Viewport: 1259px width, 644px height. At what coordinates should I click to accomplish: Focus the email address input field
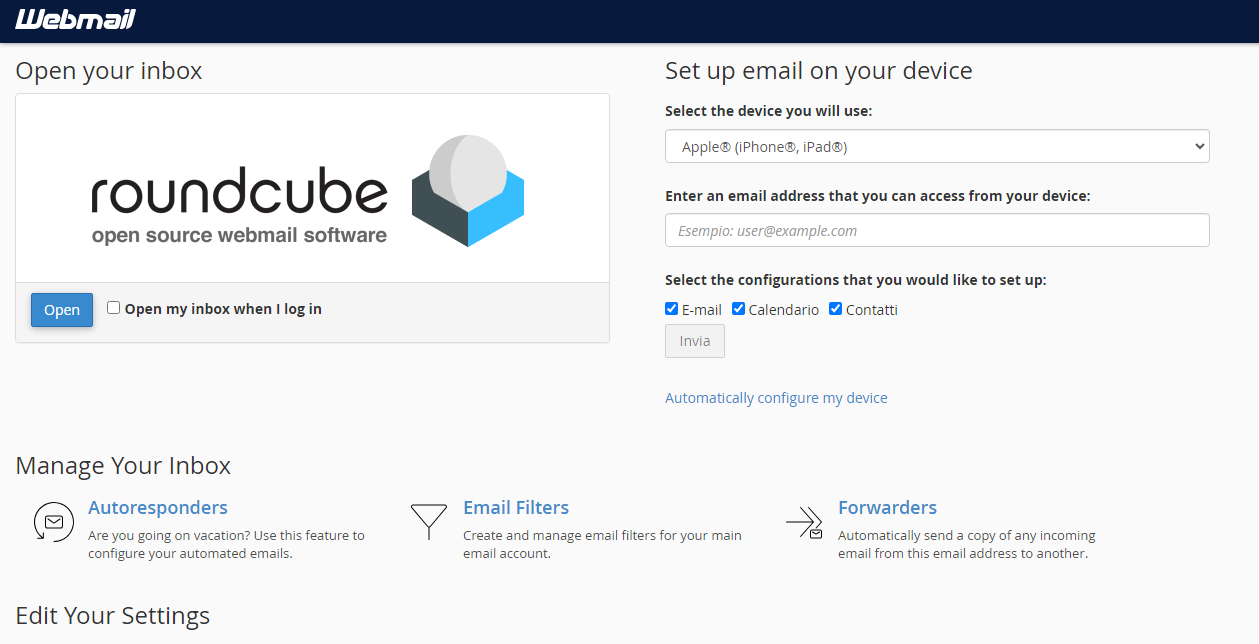[x=936, y=231]
